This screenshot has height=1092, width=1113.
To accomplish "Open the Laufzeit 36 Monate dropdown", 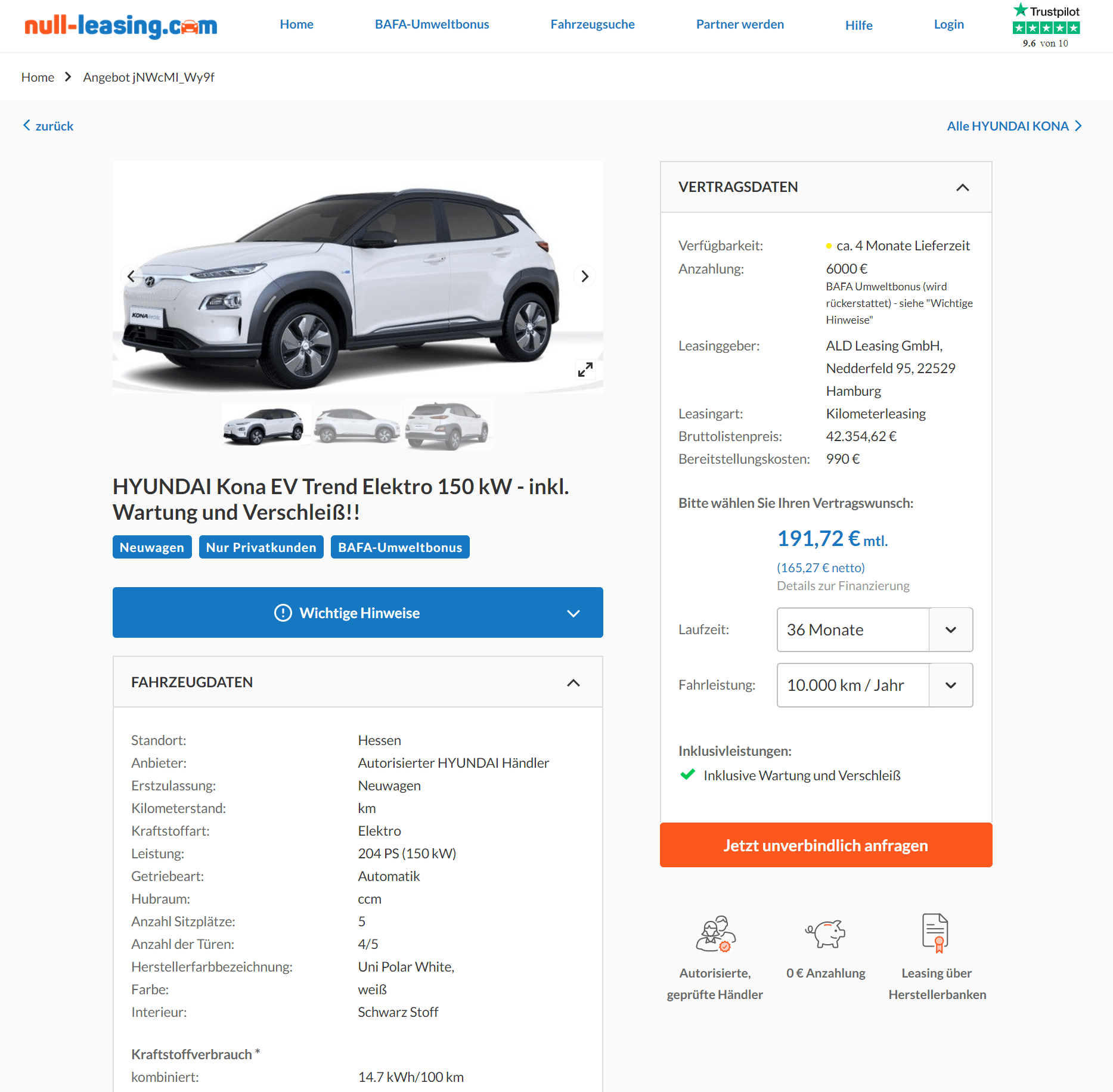I will pos(875,629).
